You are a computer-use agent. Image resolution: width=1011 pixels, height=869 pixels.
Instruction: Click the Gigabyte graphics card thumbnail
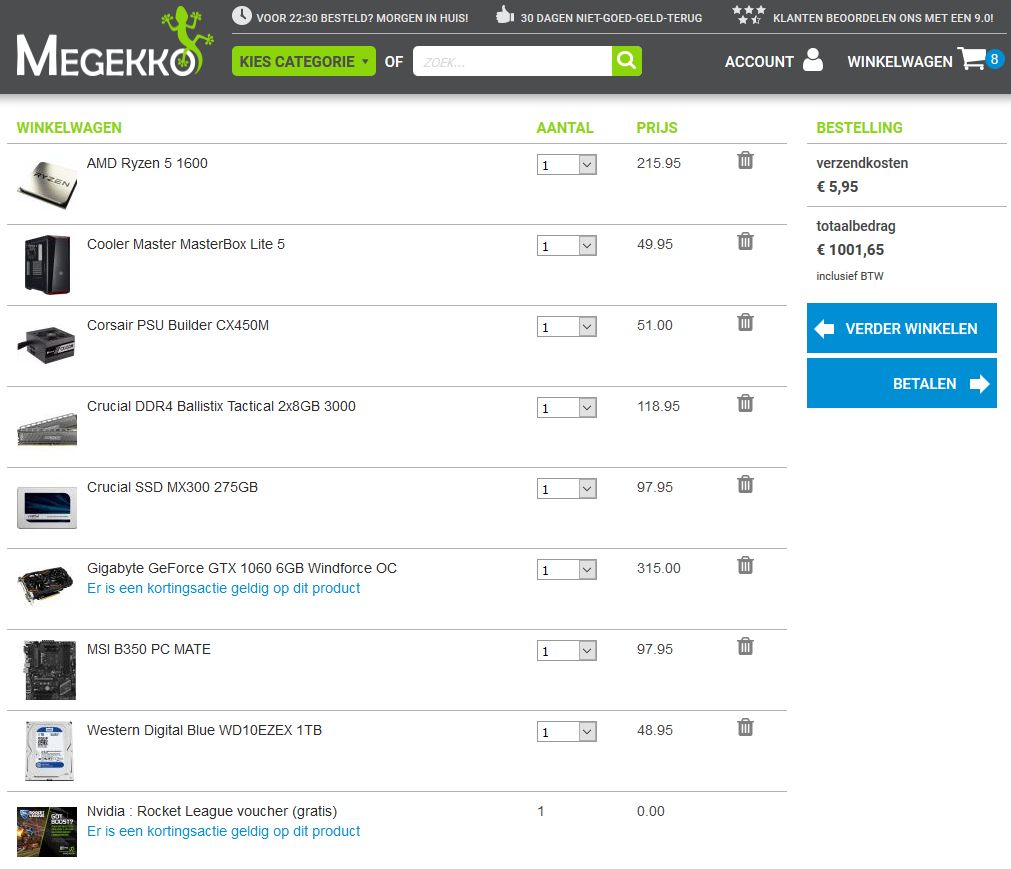[45, 584]
